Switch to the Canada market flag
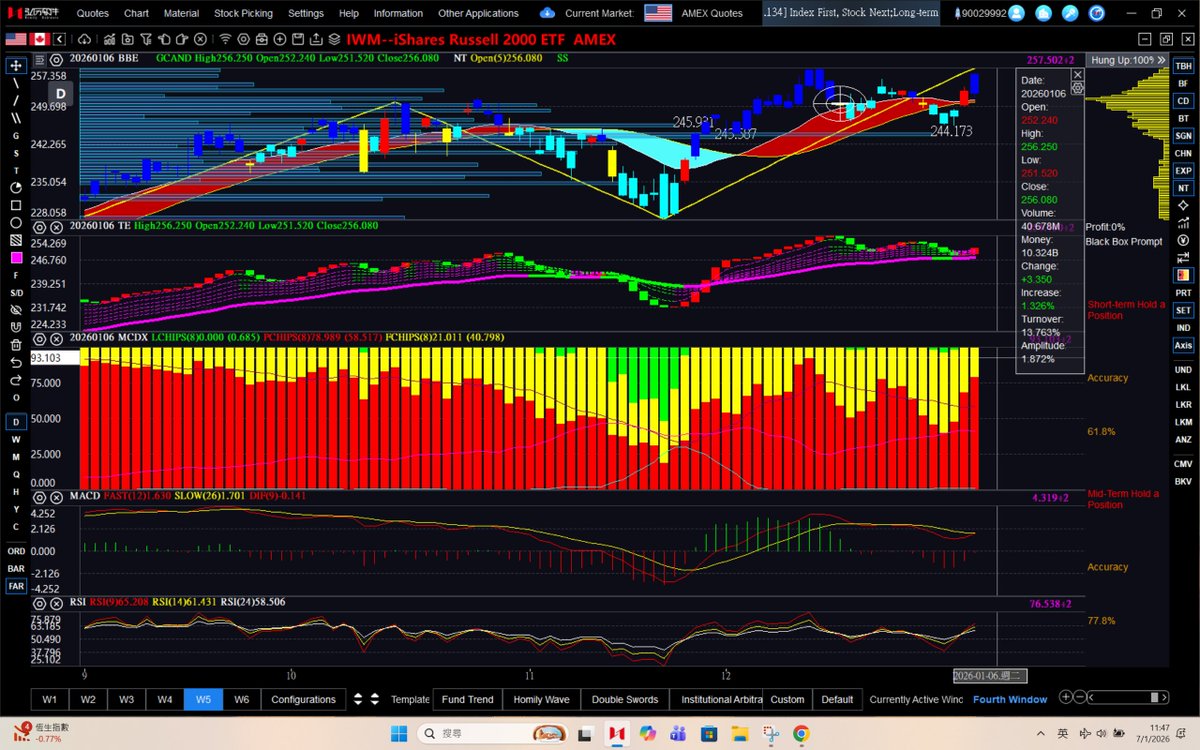Image resolution: width=1200 pixels, height=750 pixels. [42, 39]
